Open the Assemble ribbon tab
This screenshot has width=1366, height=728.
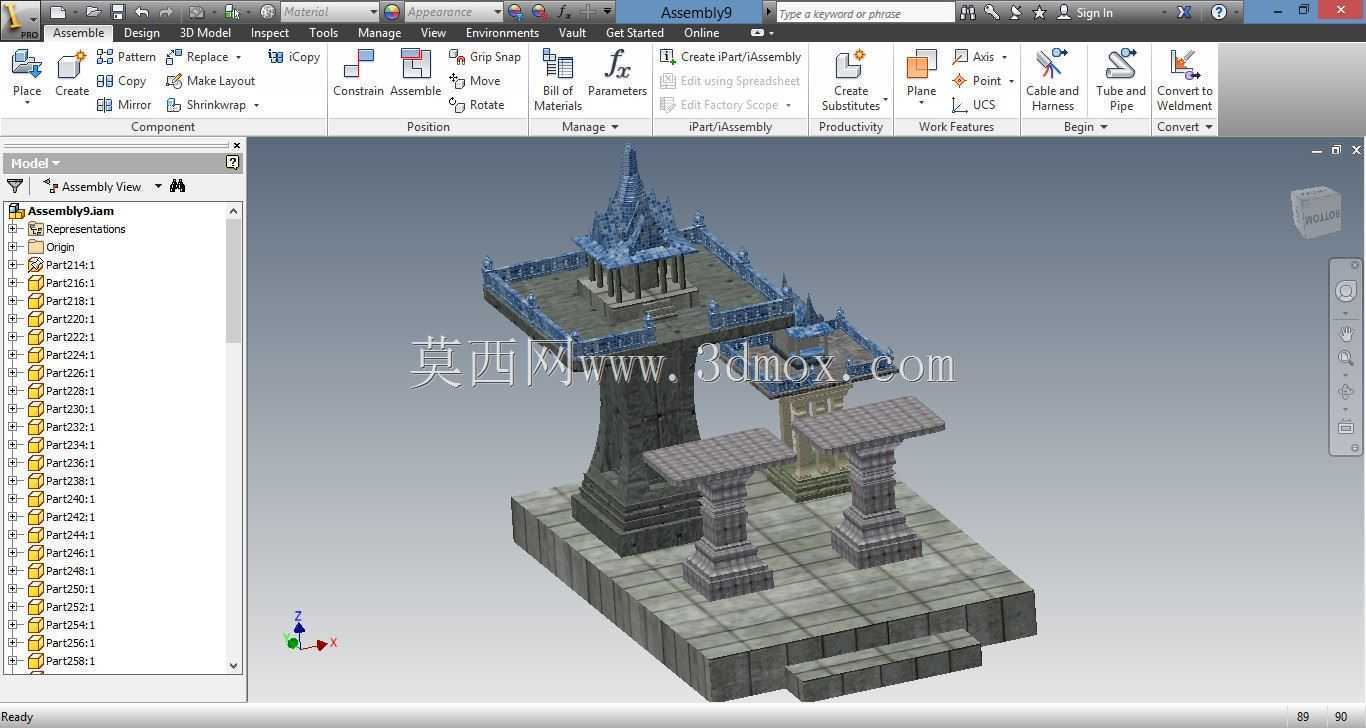(78, 32)
